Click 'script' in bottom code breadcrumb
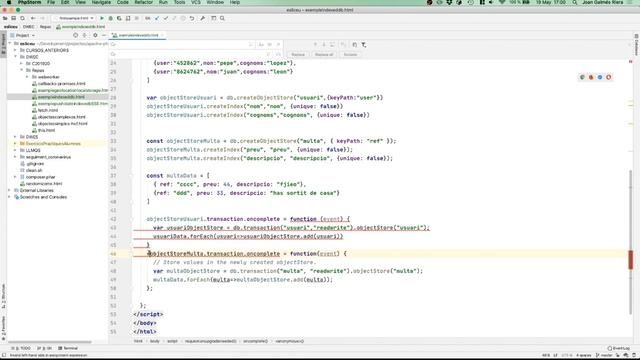Viewport: 640px width, 360px height. click(172, 341)
